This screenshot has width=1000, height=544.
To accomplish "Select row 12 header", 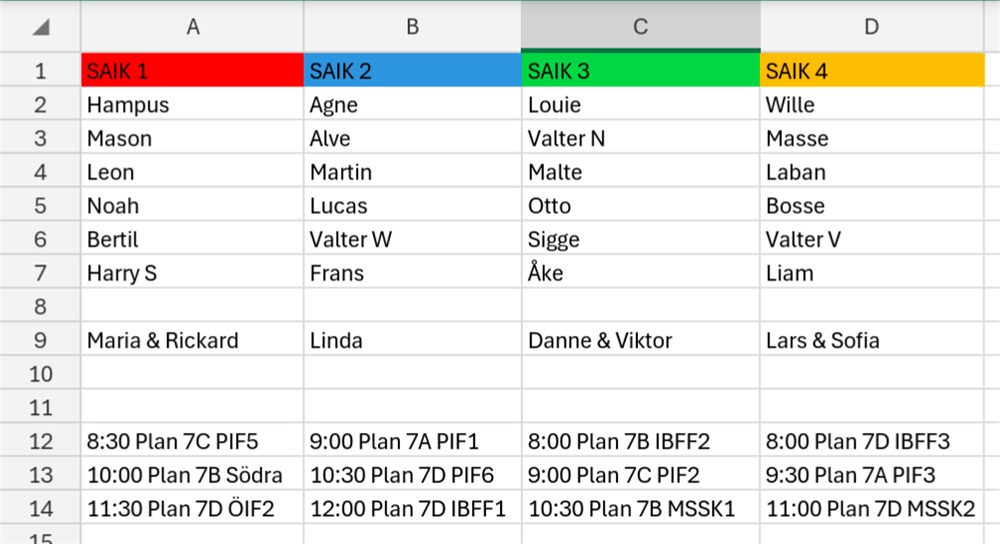I will tap(40, 441).
